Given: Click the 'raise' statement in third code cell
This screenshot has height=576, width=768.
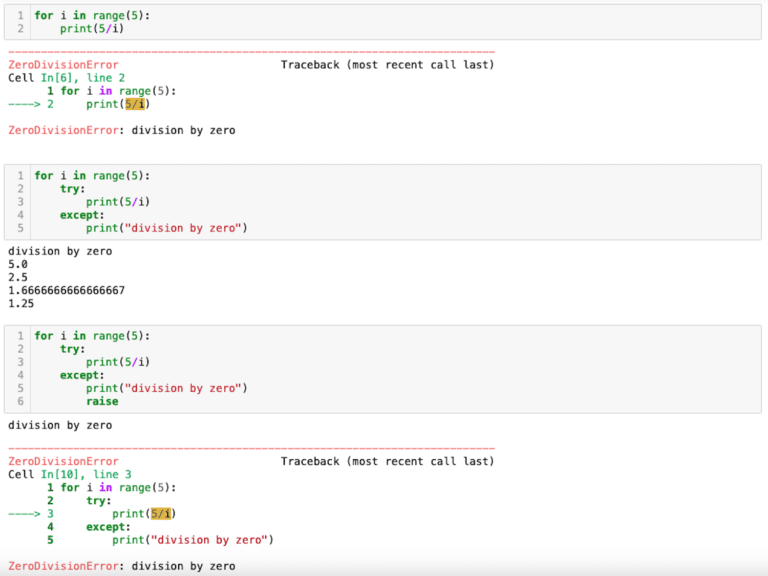Looking at the screenshot, I should click(102, 401).
